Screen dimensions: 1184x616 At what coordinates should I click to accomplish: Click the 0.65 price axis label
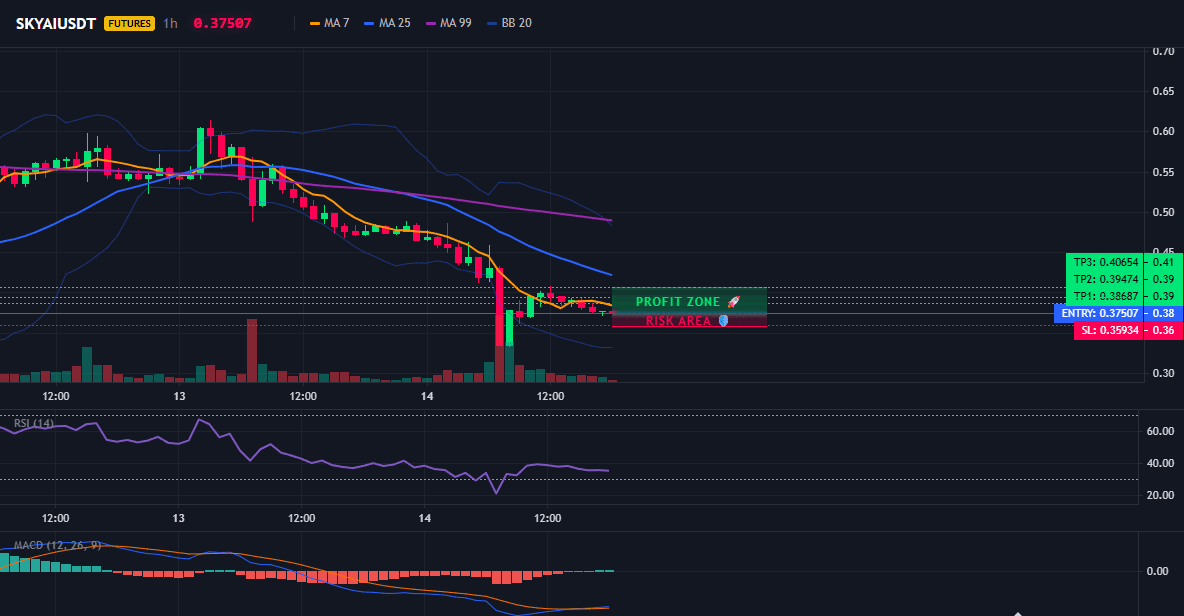[1163, 91]
